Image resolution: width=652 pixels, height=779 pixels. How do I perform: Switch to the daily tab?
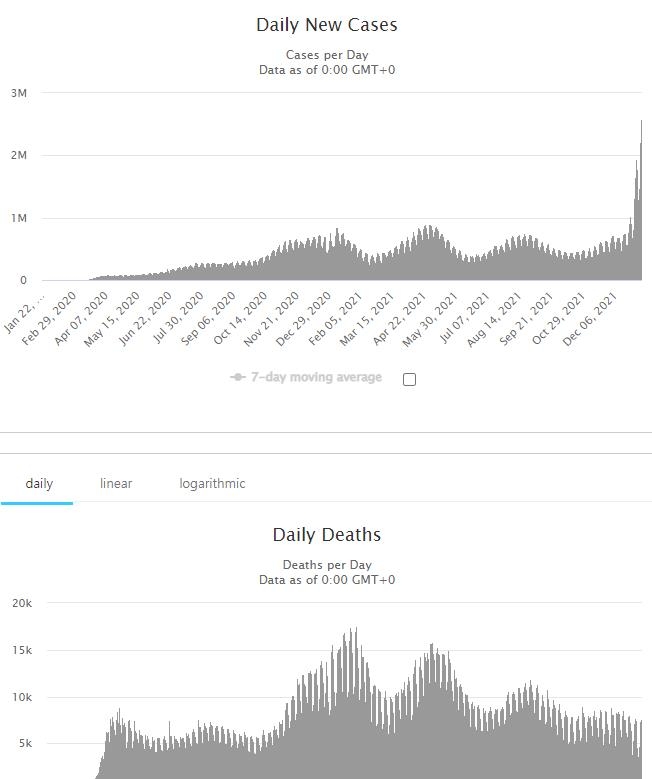pyautogui.click(x=39, y=483)
